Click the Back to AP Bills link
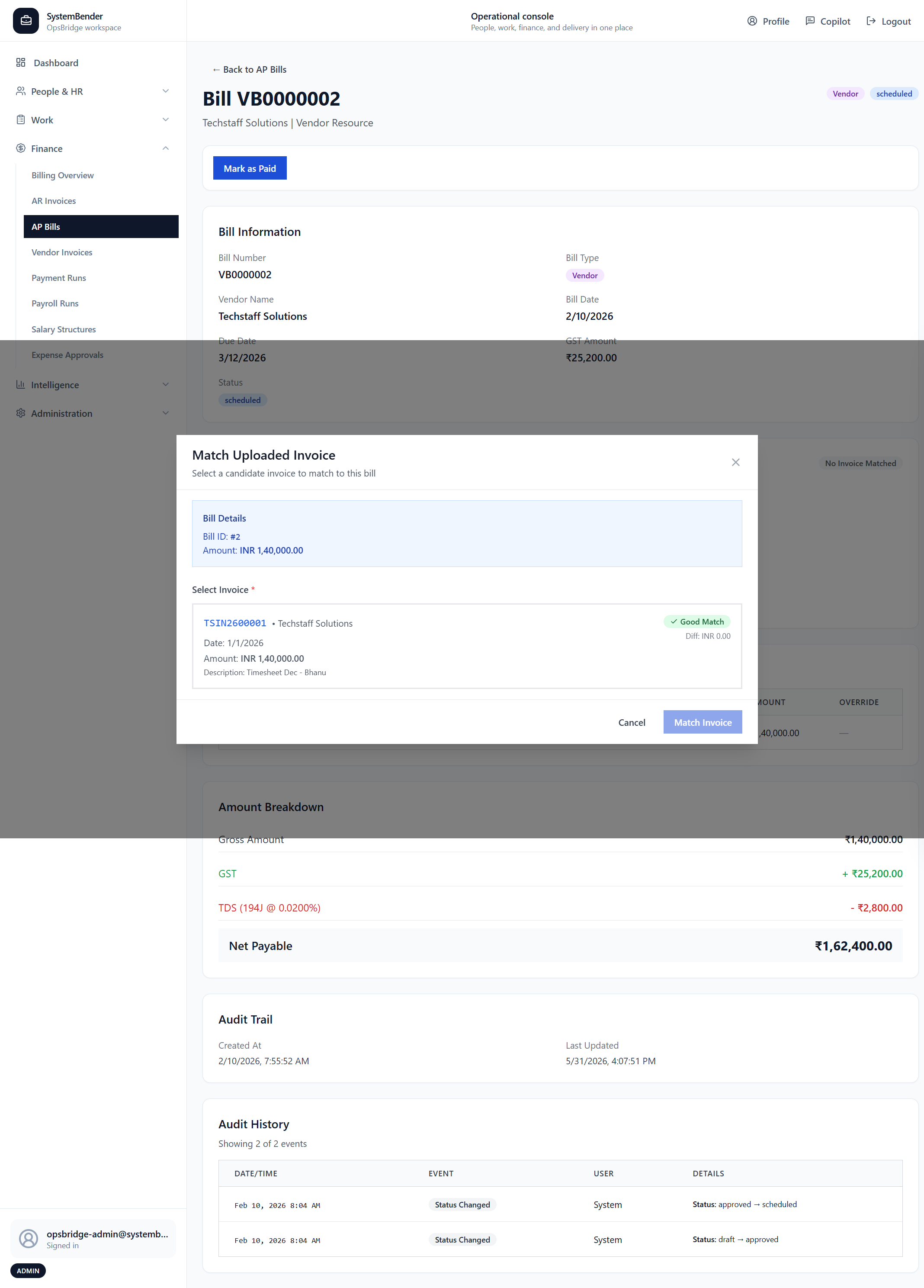 pyautogui.click(x=249, y=69)
